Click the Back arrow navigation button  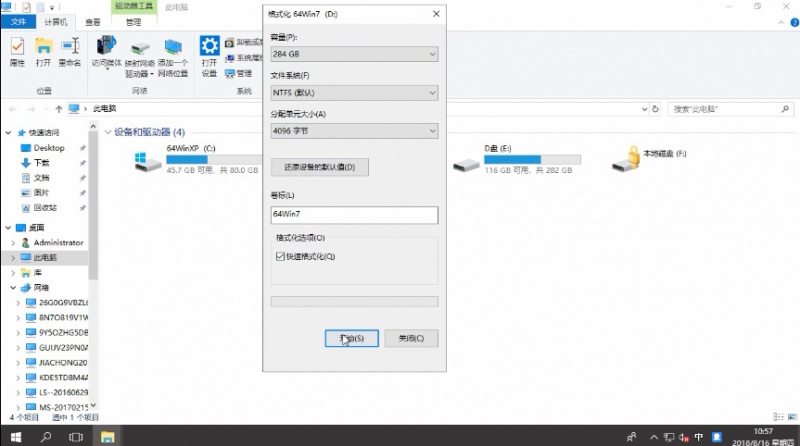(x=13, y=109)
